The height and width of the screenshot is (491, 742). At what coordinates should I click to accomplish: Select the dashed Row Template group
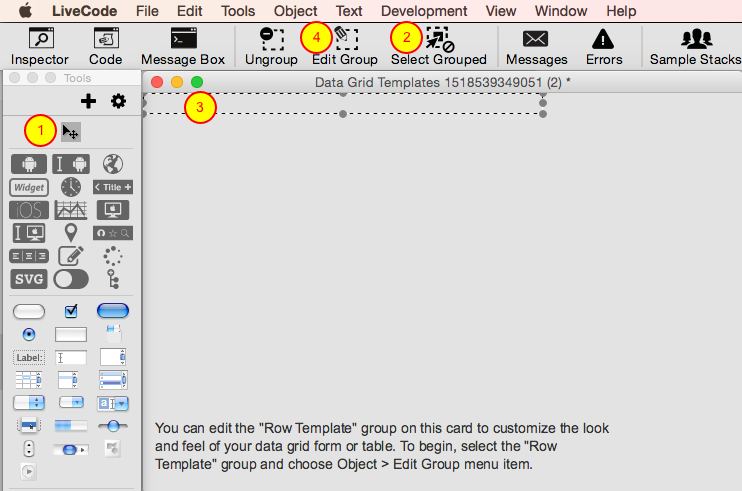coord(344,104)
